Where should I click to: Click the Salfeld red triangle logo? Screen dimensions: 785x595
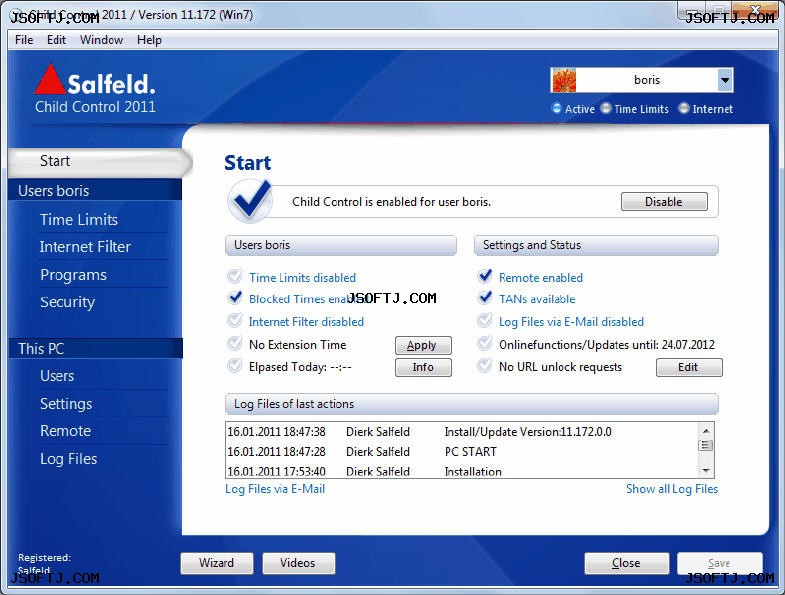point(50,79)
